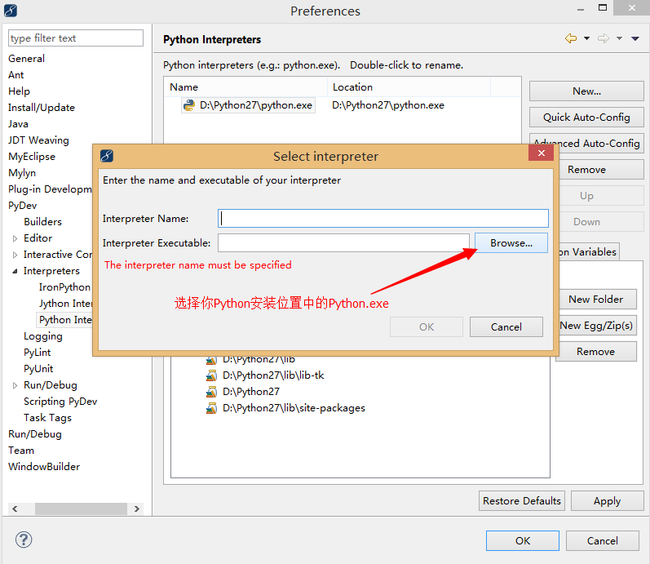Select Jython Interpreter entry
This screenshot has width=650, height=564.
click(65, 304)
